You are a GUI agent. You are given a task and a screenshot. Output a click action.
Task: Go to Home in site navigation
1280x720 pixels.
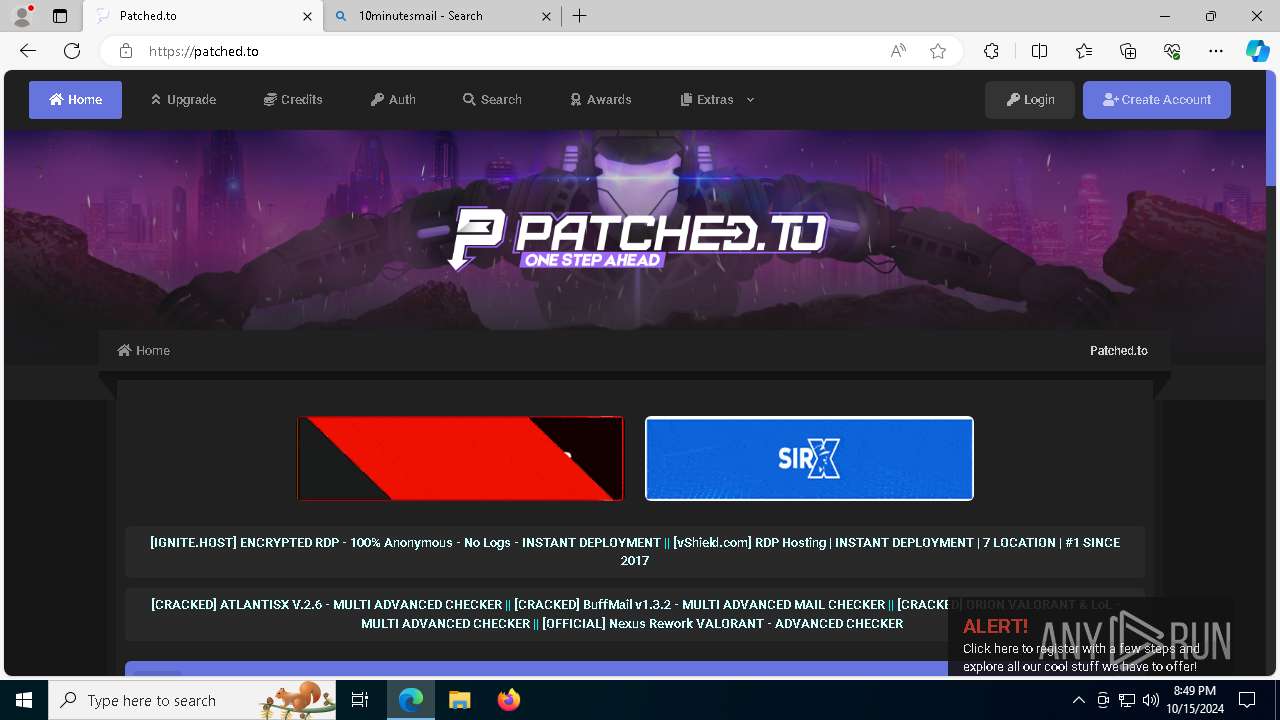(x=75, y=100)
